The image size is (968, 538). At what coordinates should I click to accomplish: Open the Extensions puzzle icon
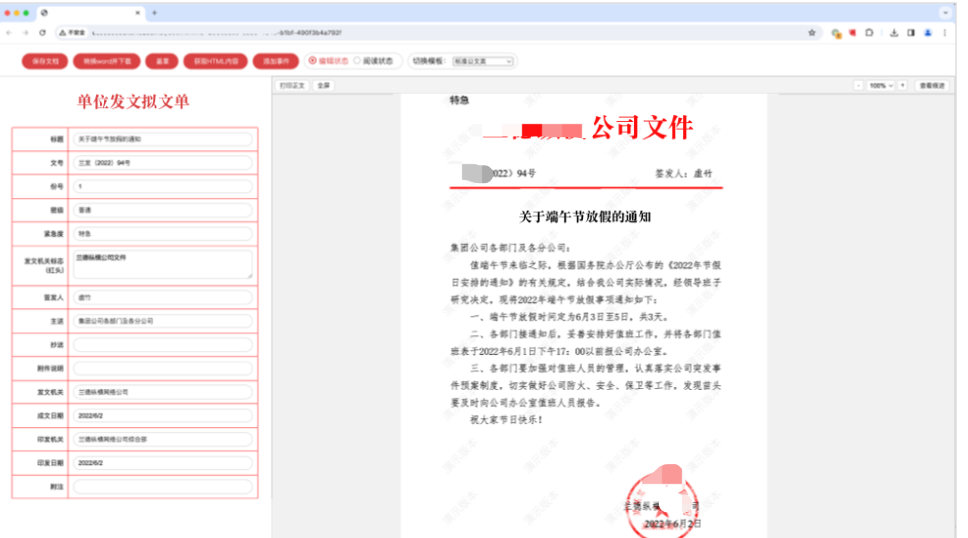point(869,33)
